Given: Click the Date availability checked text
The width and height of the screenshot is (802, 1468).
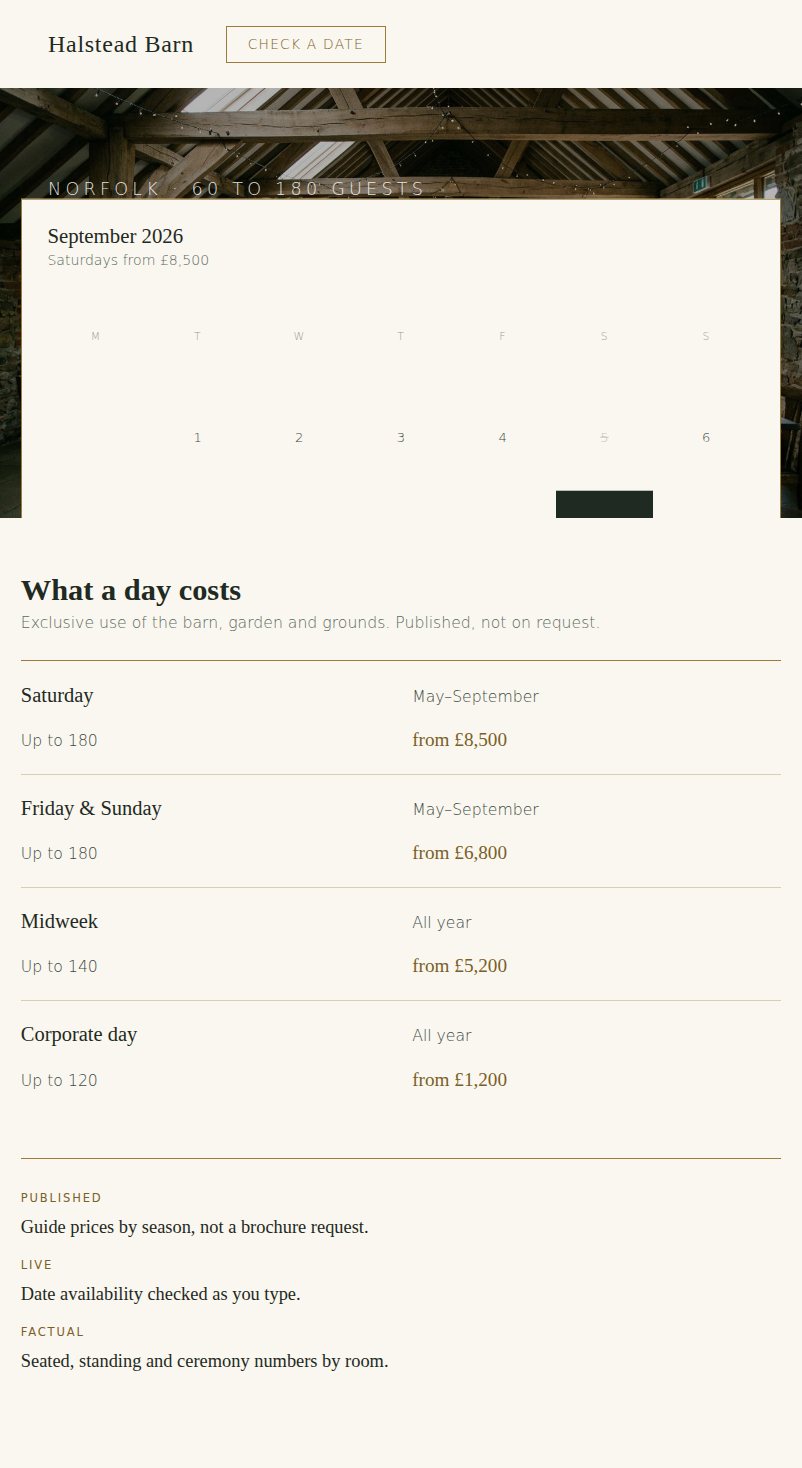Looking at the screenshot, I should tap(161, 1294).
